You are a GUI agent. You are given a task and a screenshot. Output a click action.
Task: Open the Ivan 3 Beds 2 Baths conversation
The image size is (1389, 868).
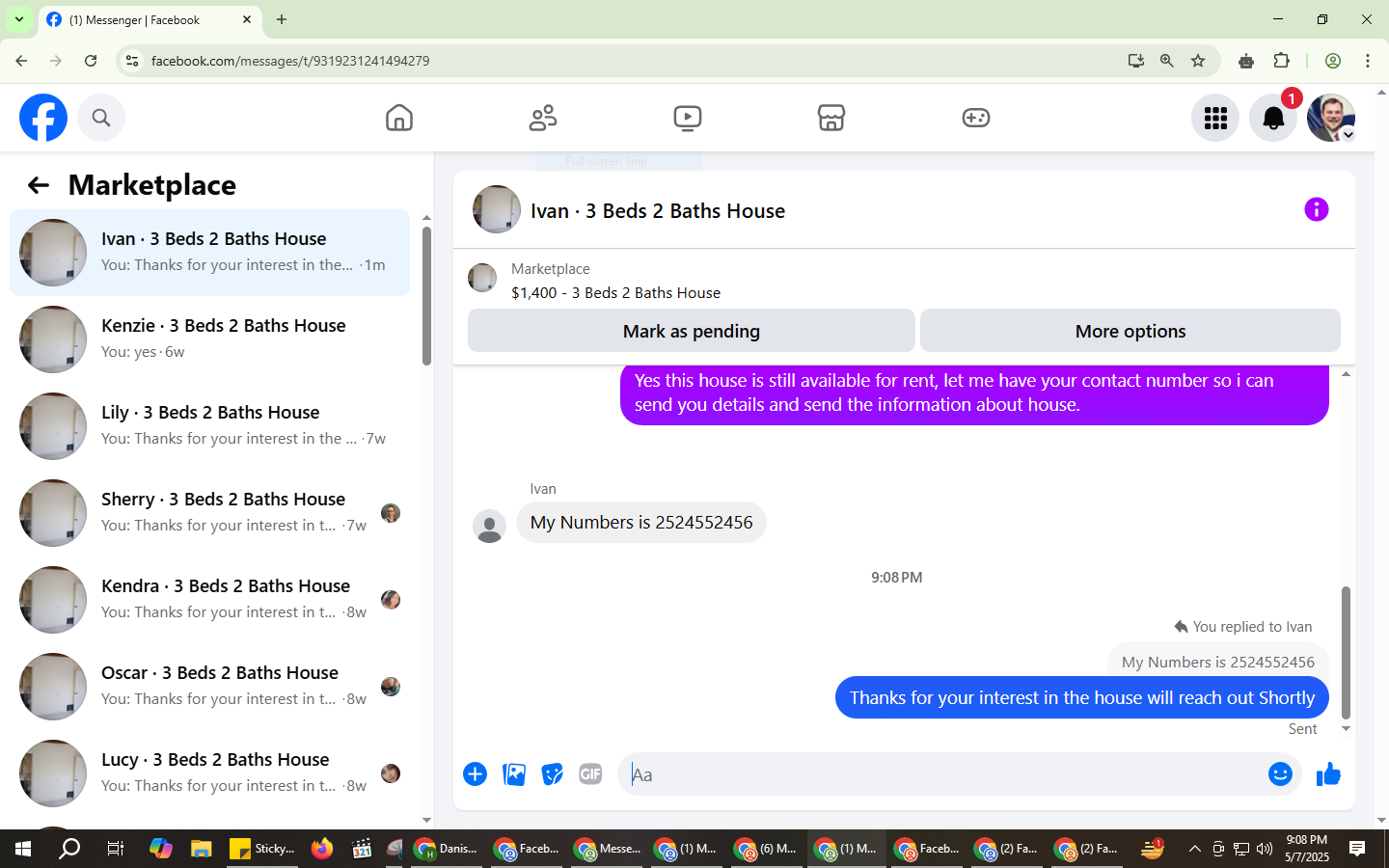(210, 253)
